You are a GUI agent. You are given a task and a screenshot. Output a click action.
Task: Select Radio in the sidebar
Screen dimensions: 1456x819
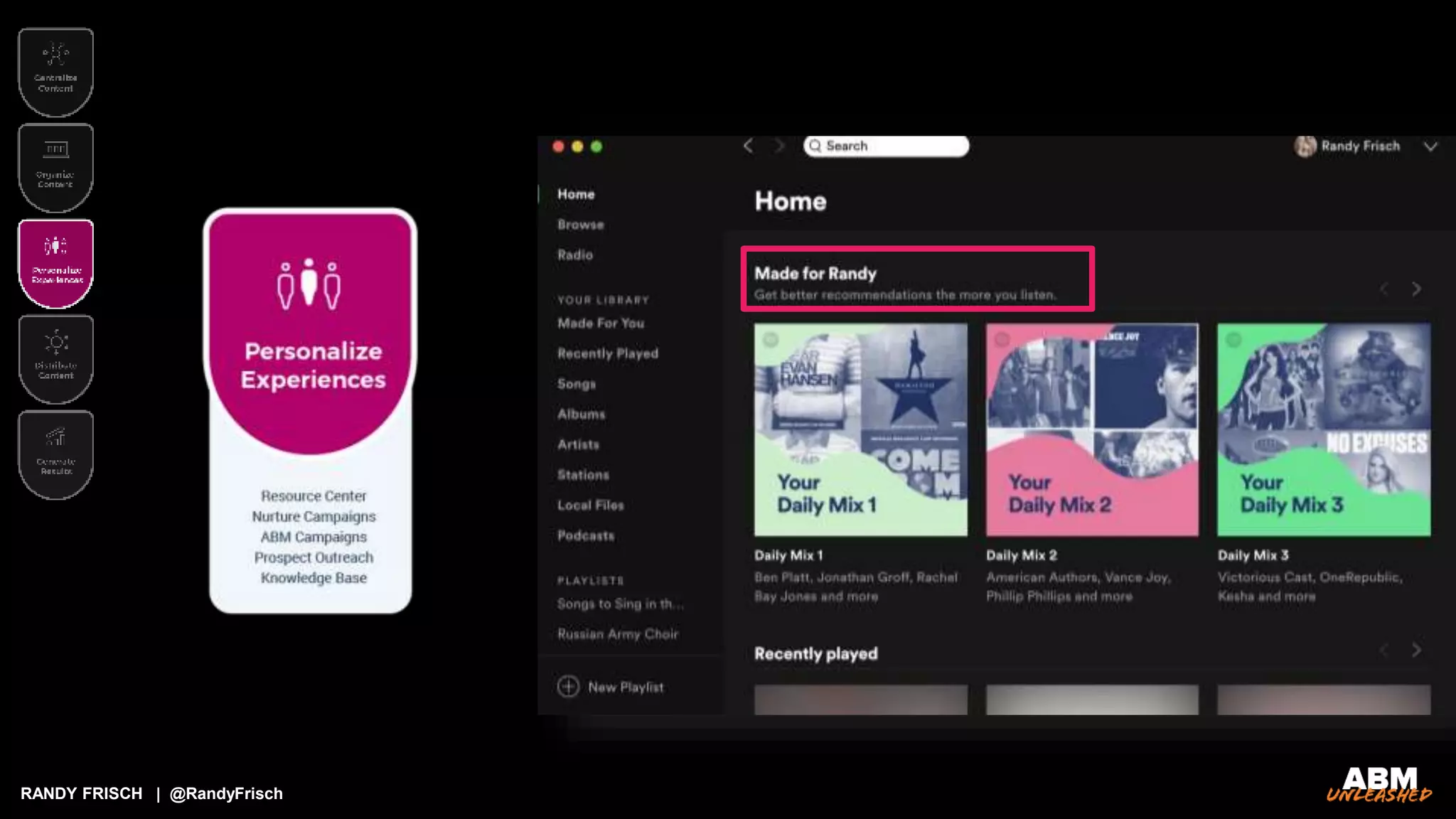tap(574, 255)
